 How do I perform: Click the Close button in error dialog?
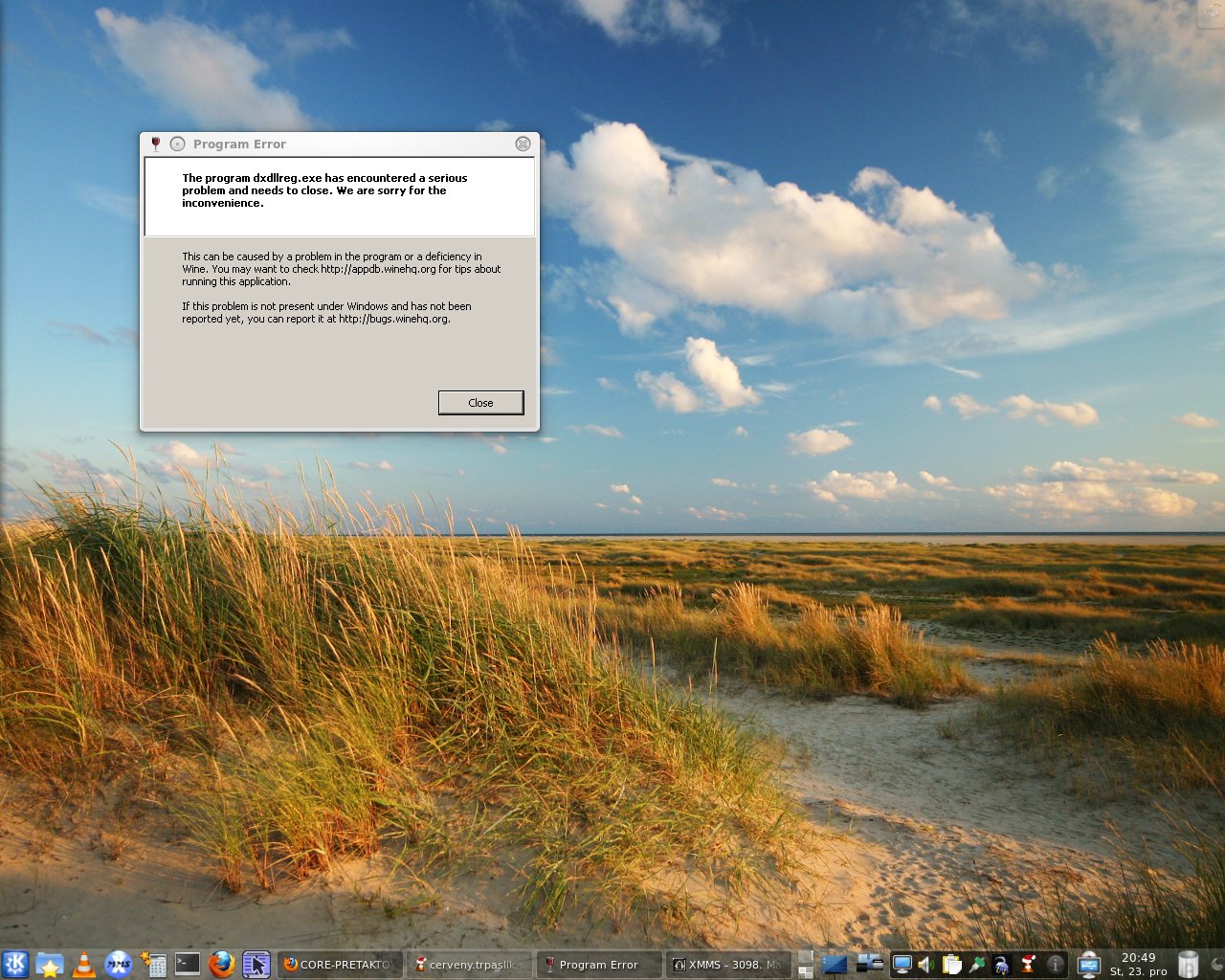(480, 403)
